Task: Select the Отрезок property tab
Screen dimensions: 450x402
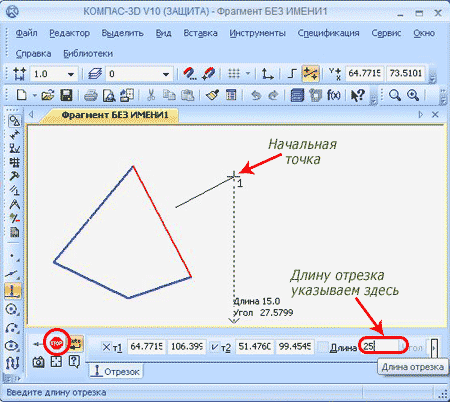Action: pyautogui.click(x=116, y=371)
